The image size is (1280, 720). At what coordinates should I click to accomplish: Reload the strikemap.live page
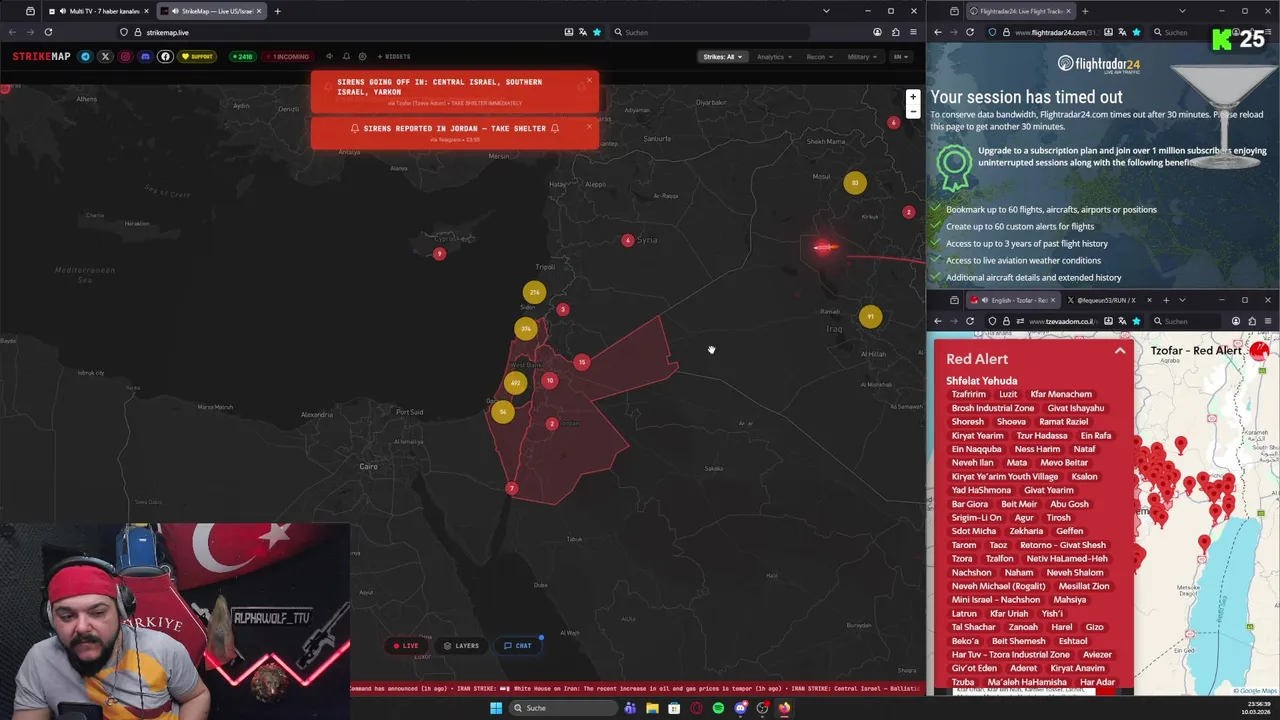(x=48, y=32)
